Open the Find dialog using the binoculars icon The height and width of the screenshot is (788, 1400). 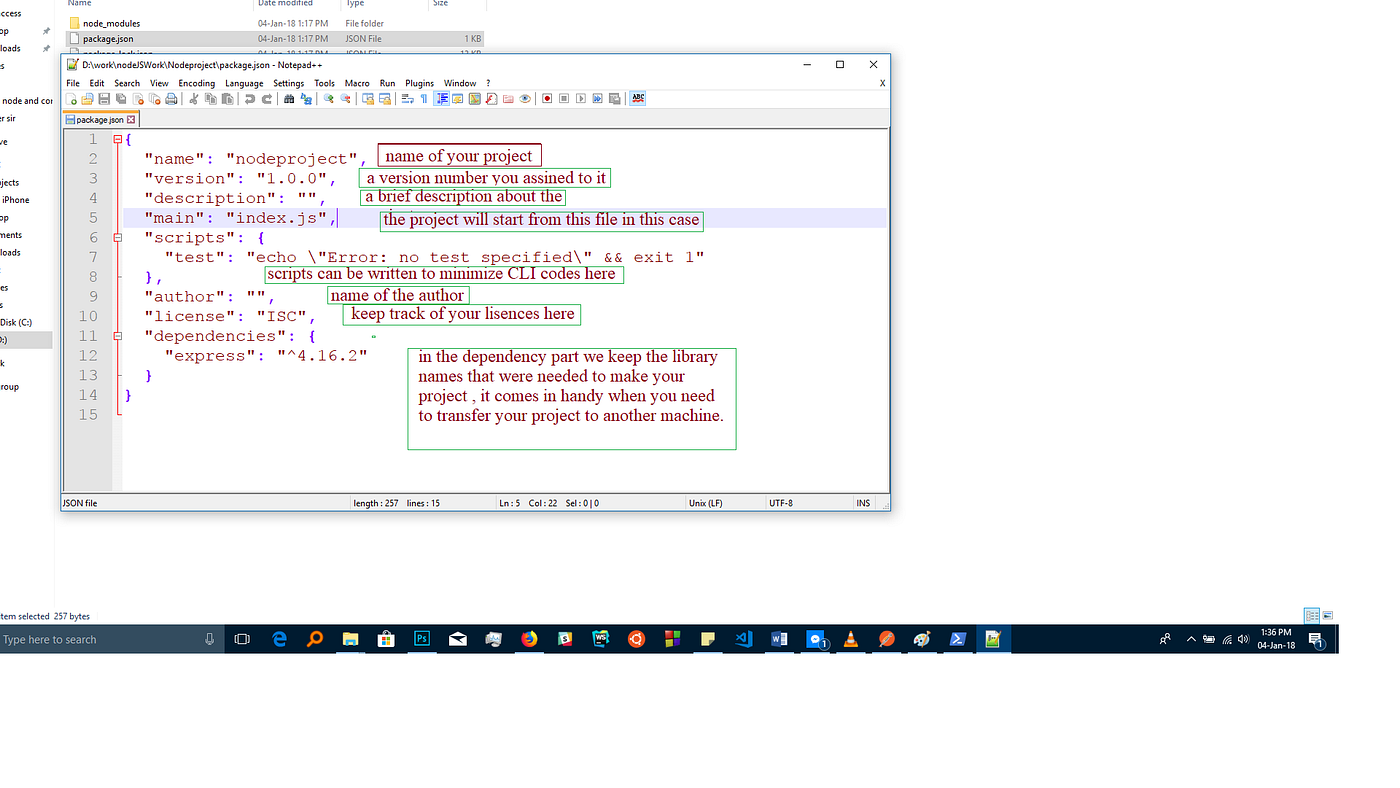pyautogui.click(x=288, y=98)
